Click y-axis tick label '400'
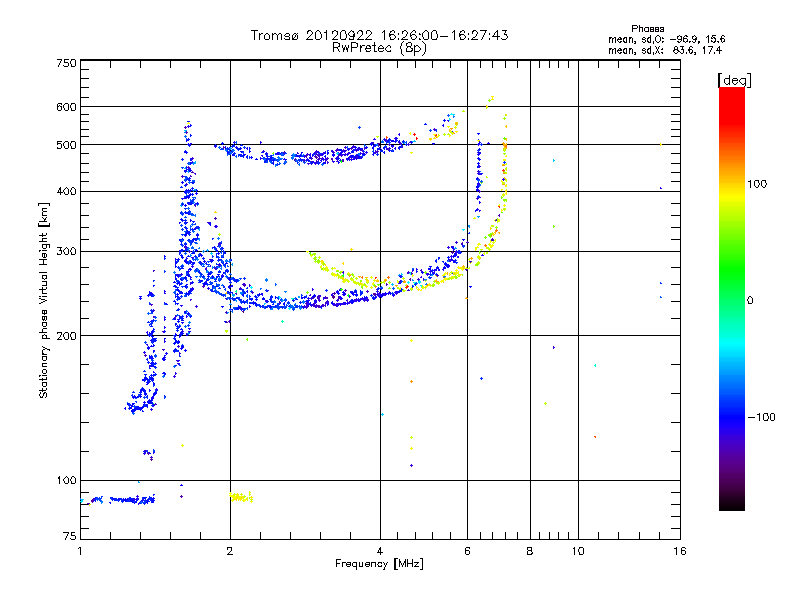Viewport: 800px width, 600px height. (x=66, y=192)
